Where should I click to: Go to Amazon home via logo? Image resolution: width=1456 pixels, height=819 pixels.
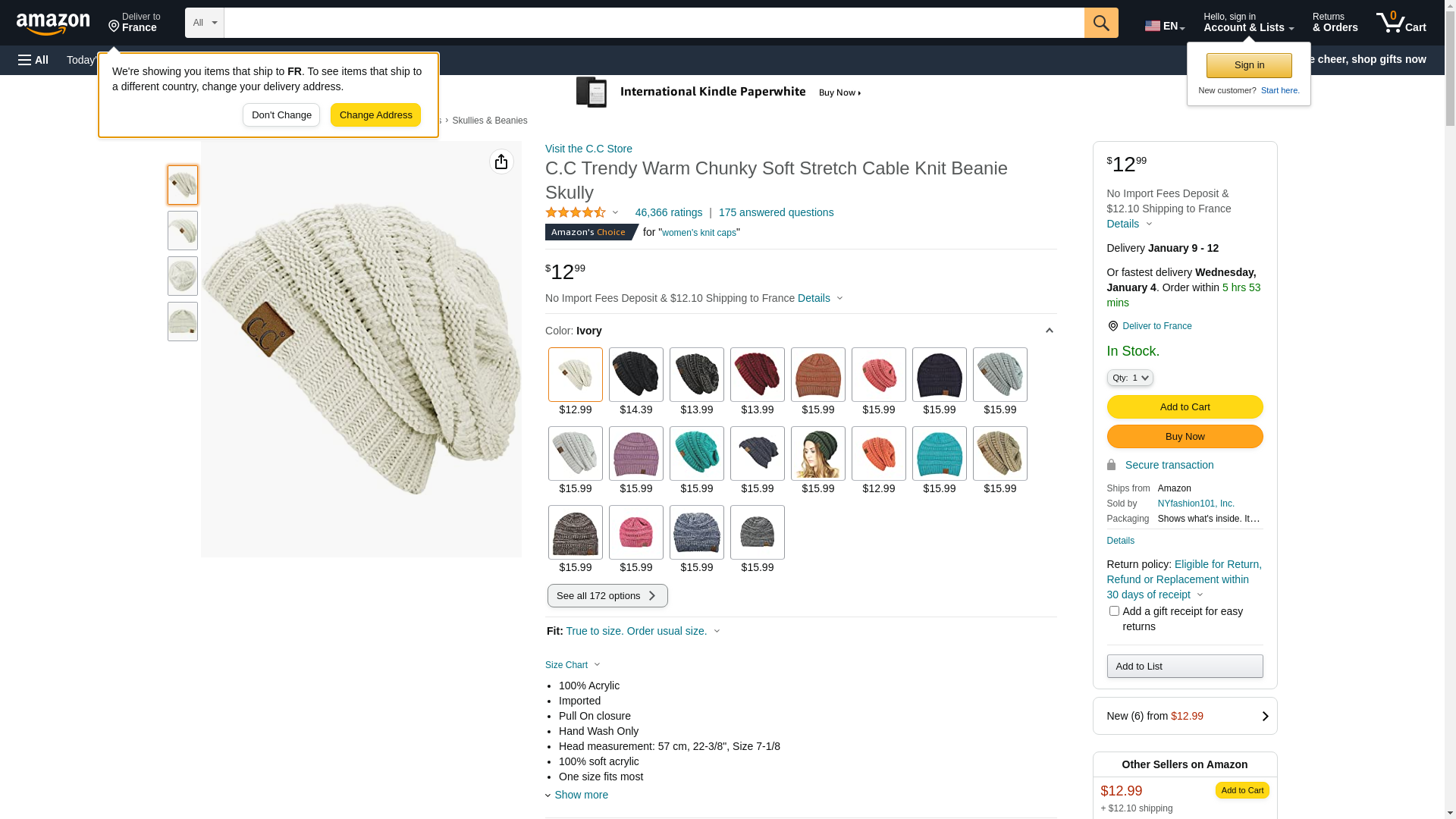[53, 24]
